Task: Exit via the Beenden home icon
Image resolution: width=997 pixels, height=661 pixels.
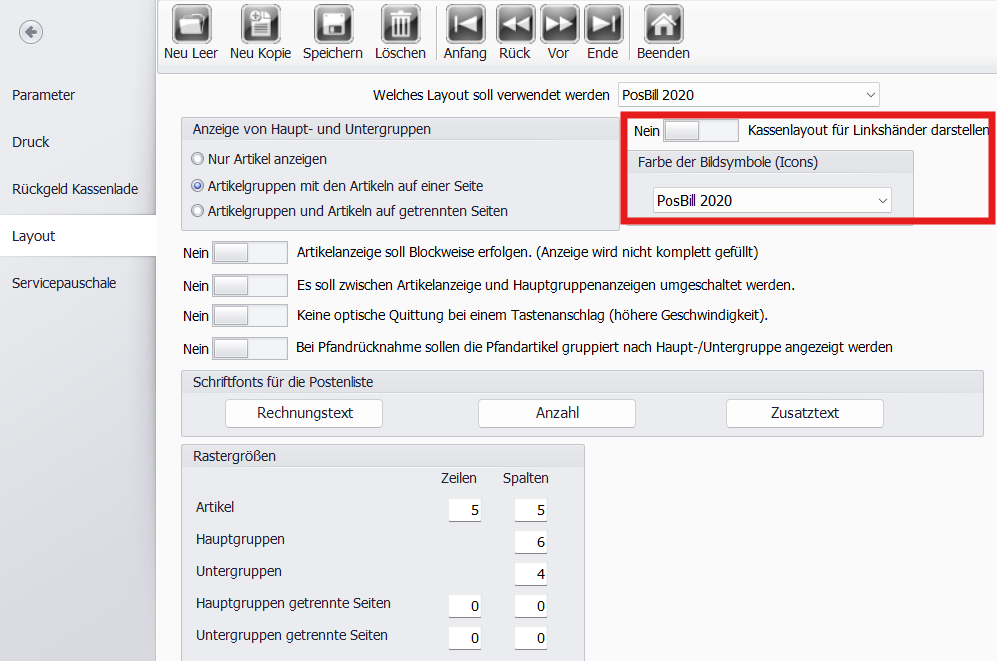Action: 663,24
